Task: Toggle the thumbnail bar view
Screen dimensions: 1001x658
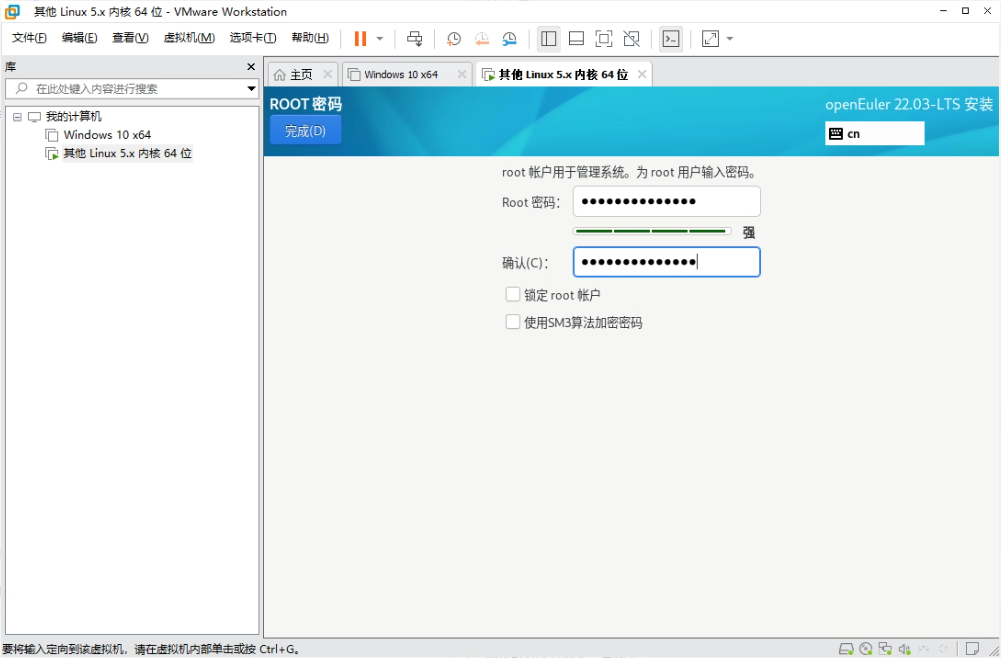Action: click(576, 39)
